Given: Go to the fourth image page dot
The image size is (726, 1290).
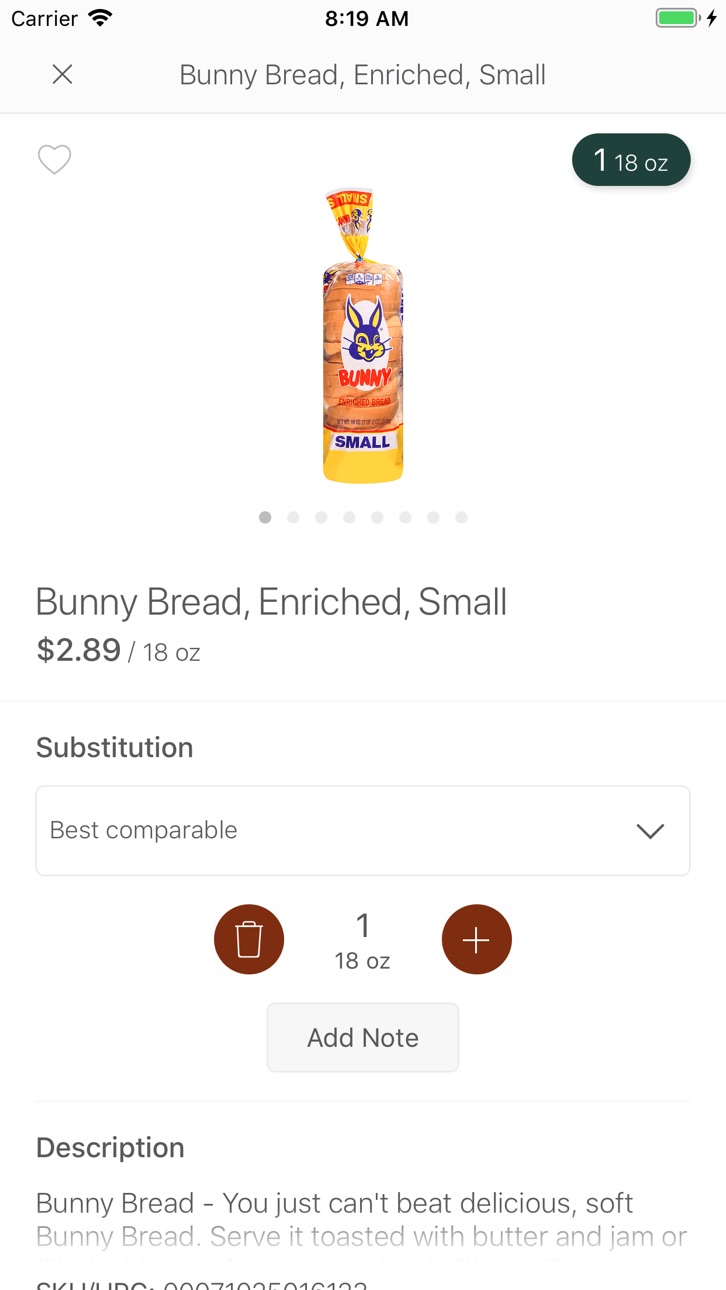Looking at the screenshot, I should 349,517.
